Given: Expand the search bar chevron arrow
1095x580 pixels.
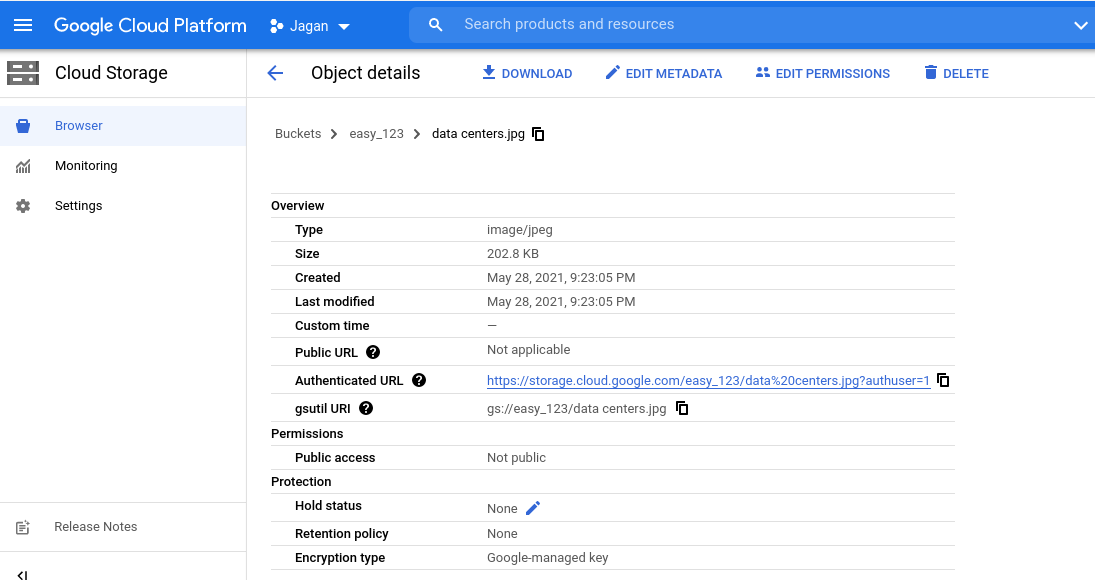Looking at the screenshot, I should (1080, 26).
